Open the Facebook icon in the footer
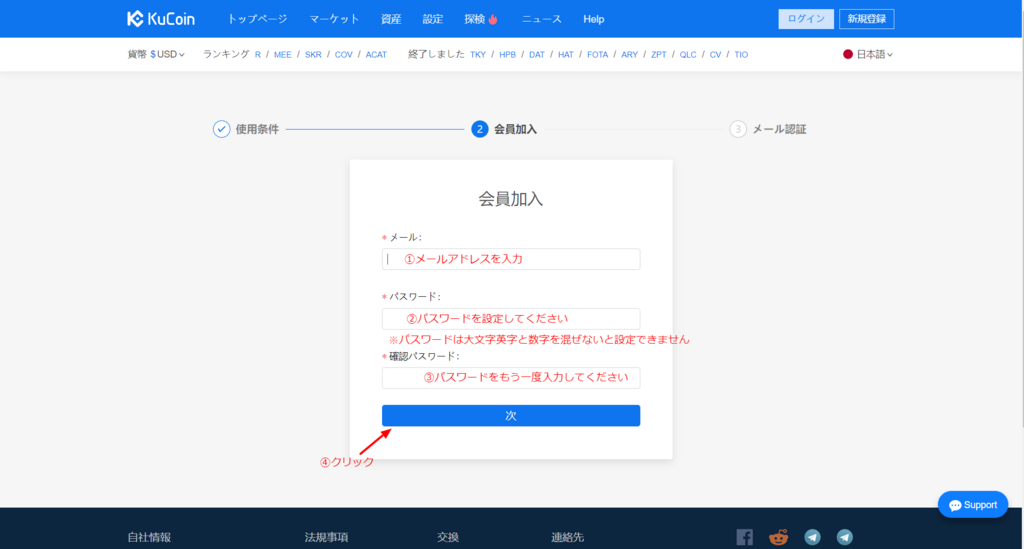The image size is (1024, 549). (744, 537)
